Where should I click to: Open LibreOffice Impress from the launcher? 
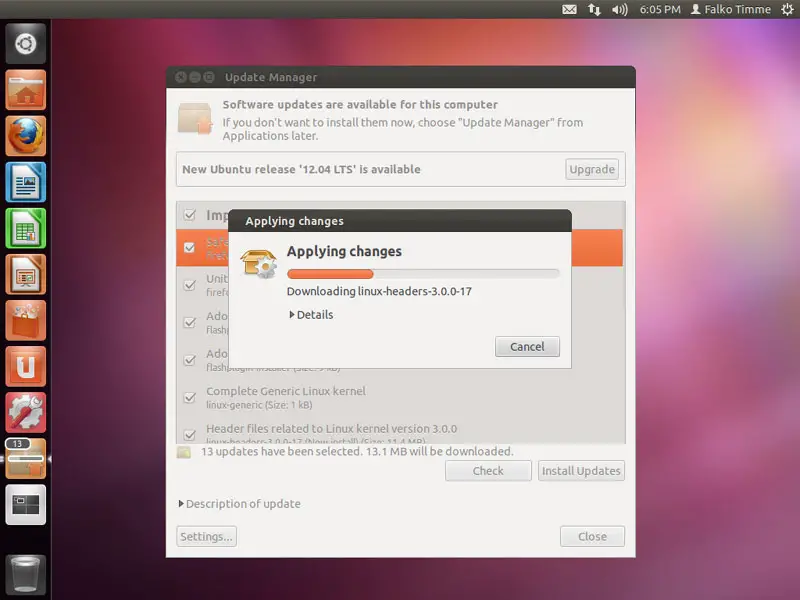(26, 274)
